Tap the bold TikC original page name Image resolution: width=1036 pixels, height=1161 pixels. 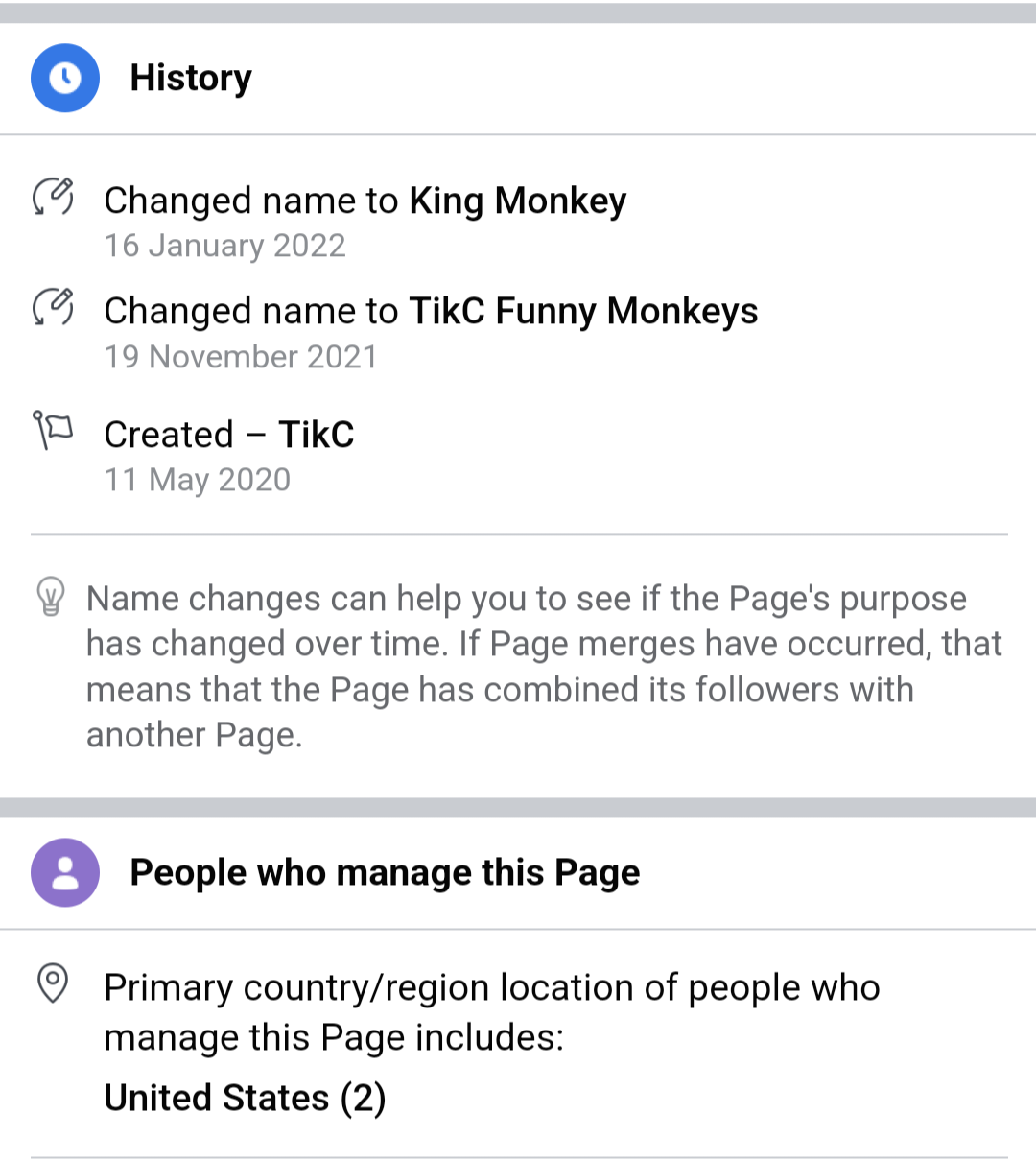(x=317, y=435)
